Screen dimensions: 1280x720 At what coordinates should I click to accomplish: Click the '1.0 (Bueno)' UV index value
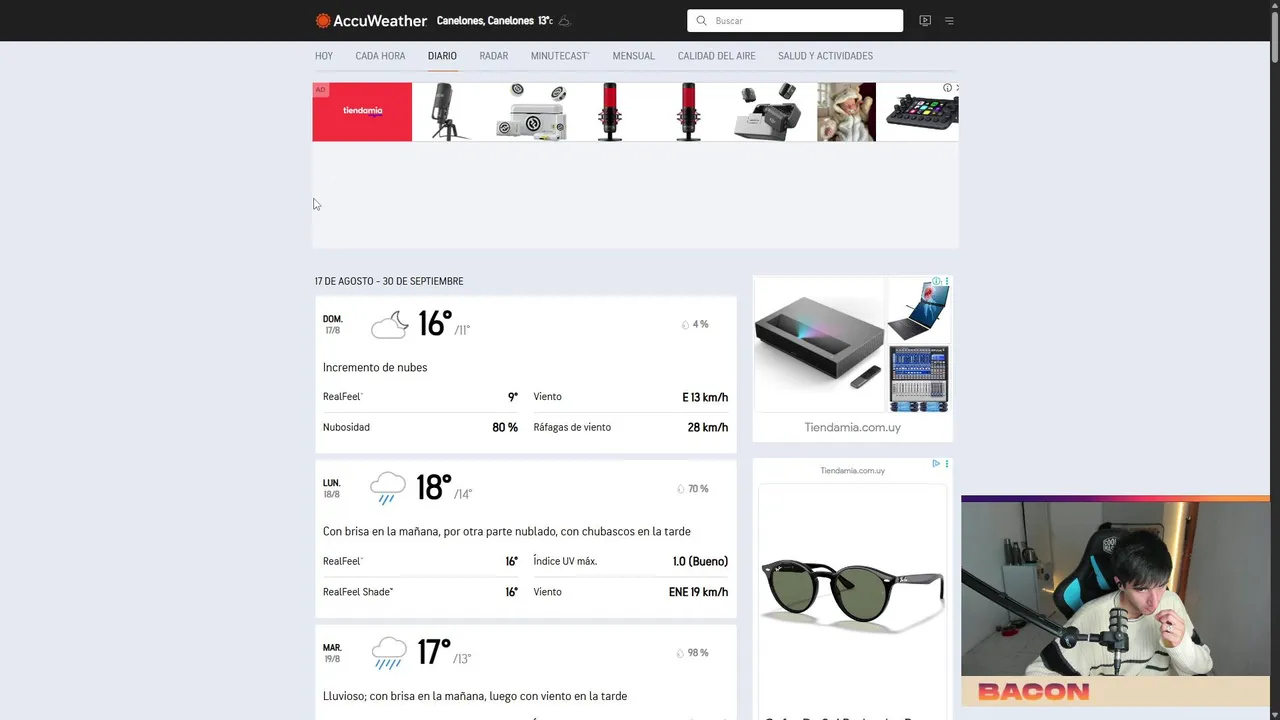click(700, 561)
